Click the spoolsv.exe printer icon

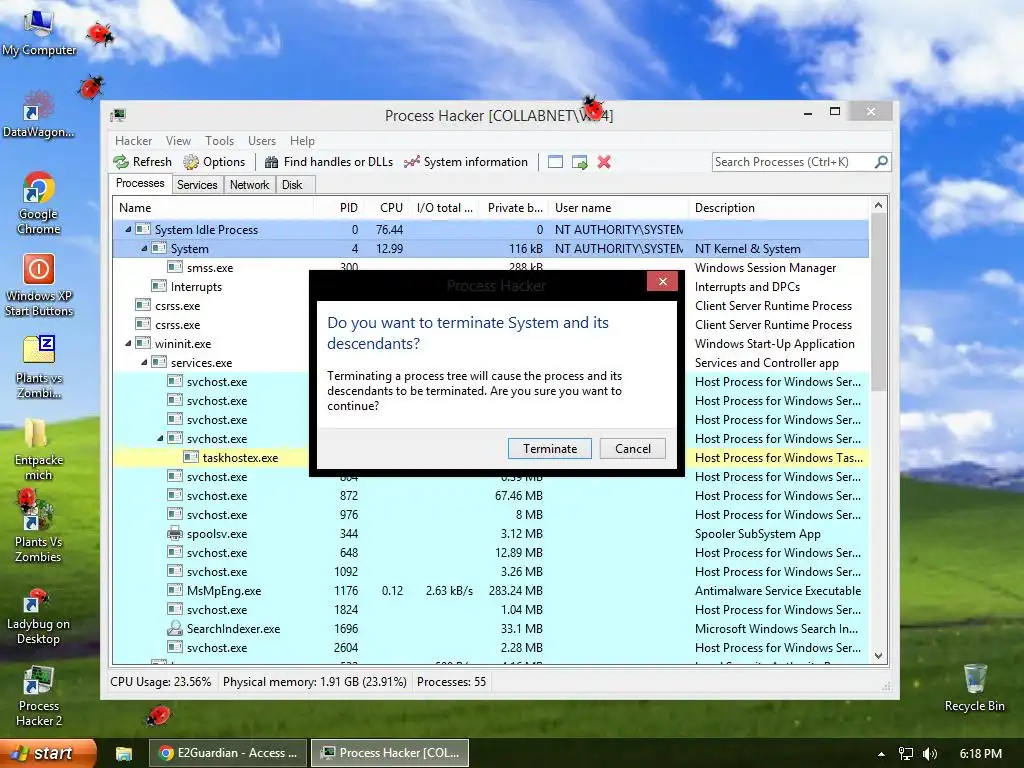click(x=175, y=533)
